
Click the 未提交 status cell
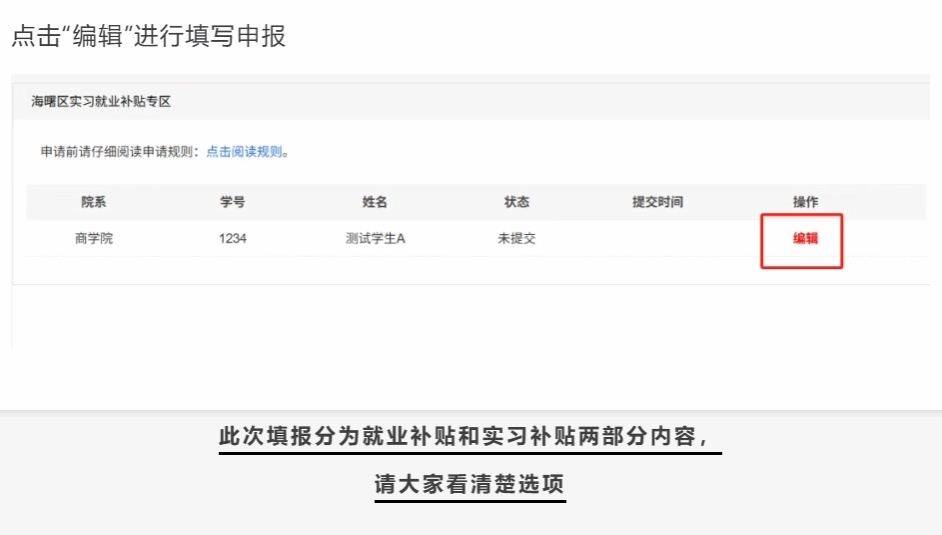pyautogui.click(x=516, y=239)
